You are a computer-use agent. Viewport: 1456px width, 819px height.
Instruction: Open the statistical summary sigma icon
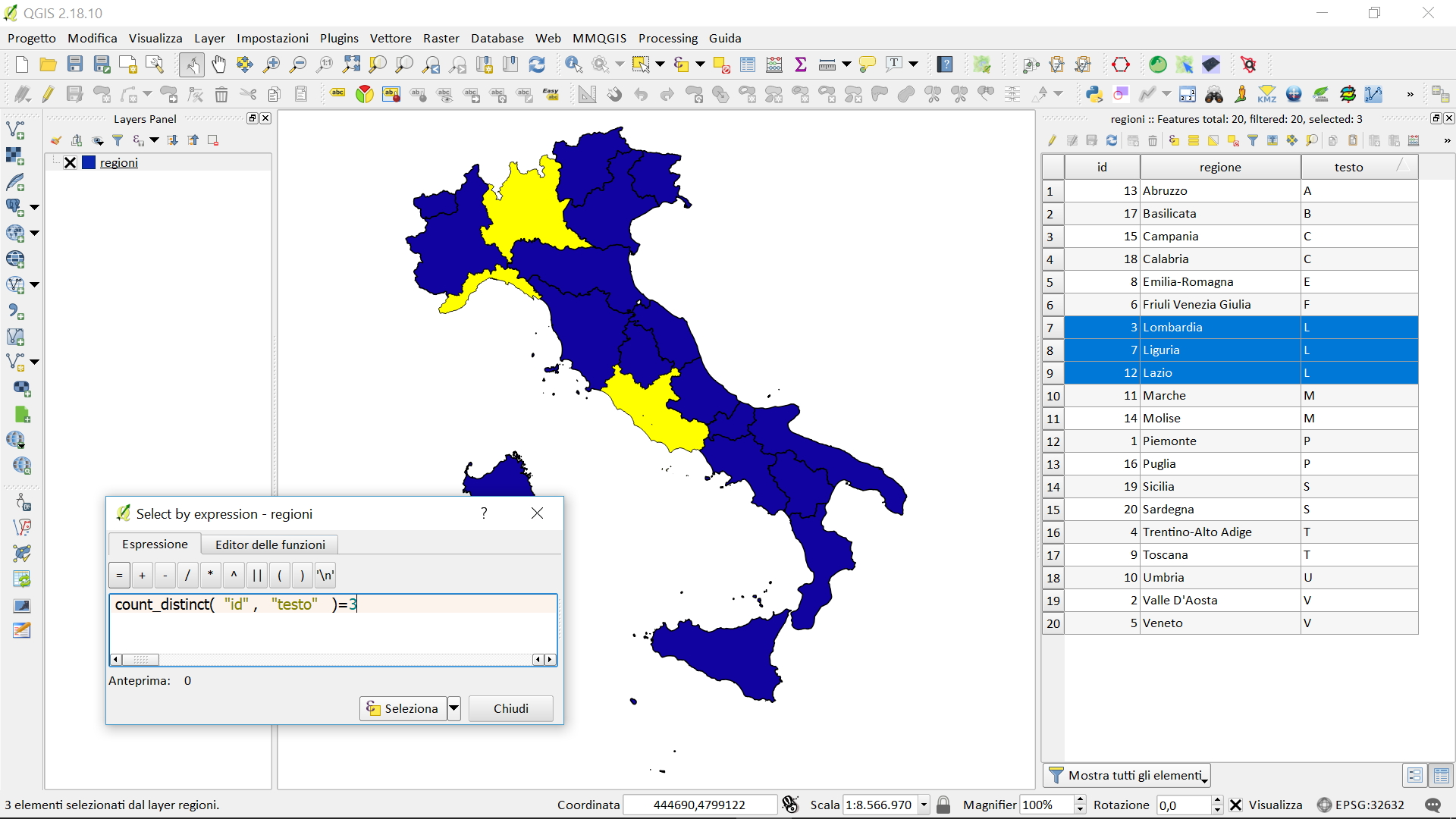tap(800, 65)
